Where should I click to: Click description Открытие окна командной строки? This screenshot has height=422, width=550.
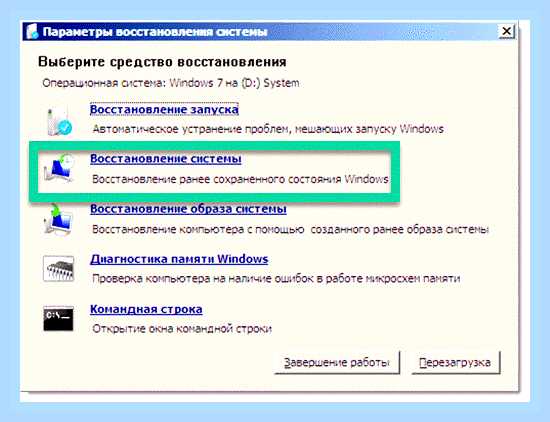coord(182,329)
